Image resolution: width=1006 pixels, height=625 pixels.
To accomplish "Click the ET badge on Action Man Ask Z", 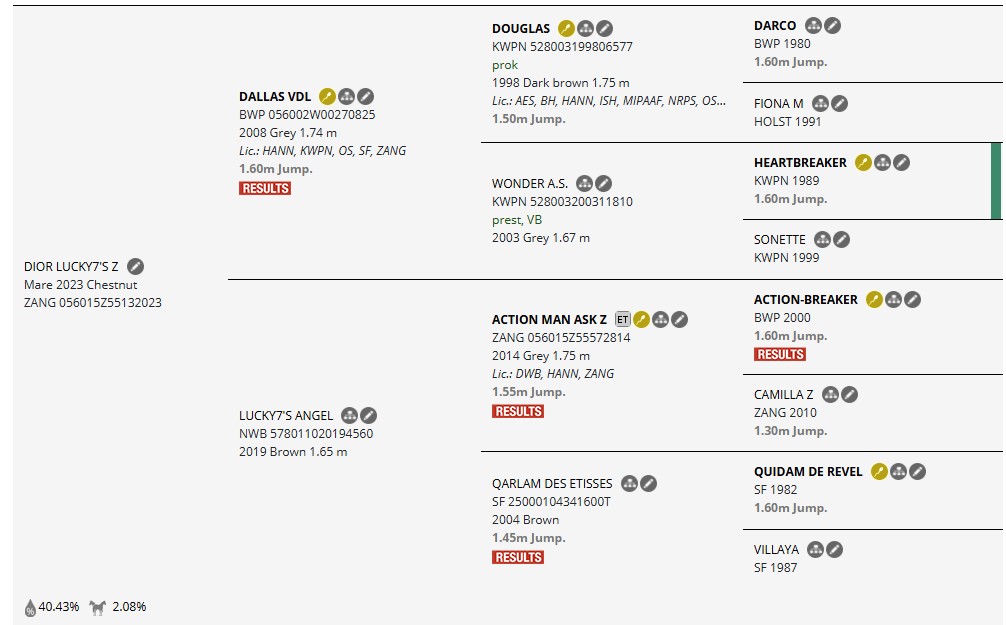I will [622, 320].
